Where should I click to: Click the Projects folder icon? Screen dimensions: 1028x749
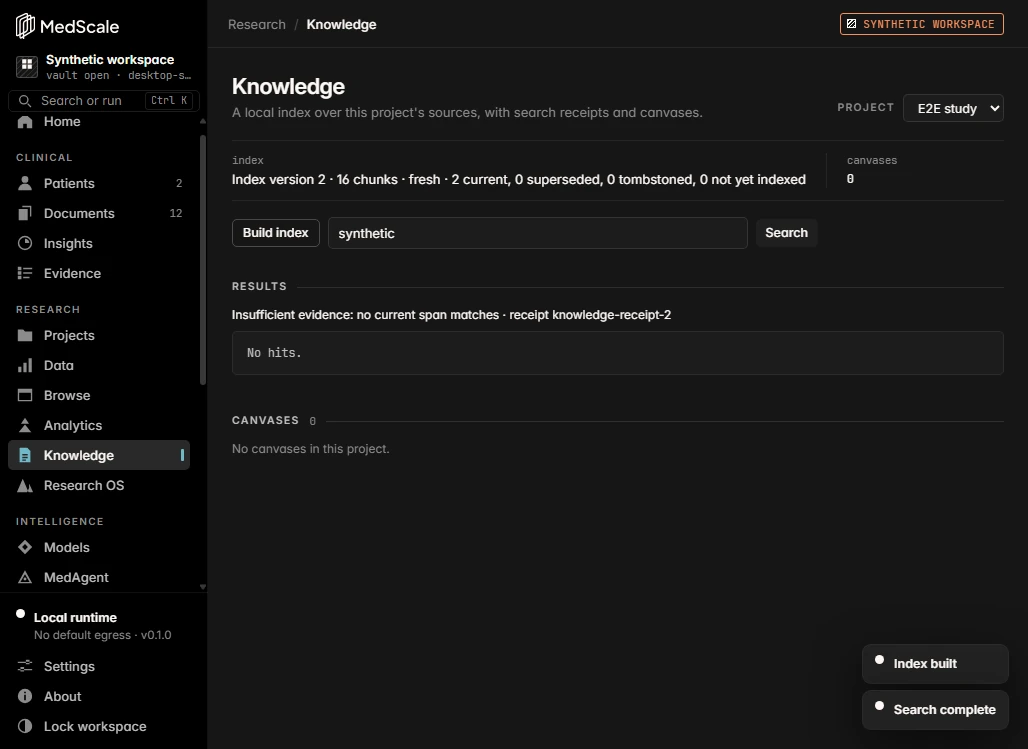pos(25,335)
